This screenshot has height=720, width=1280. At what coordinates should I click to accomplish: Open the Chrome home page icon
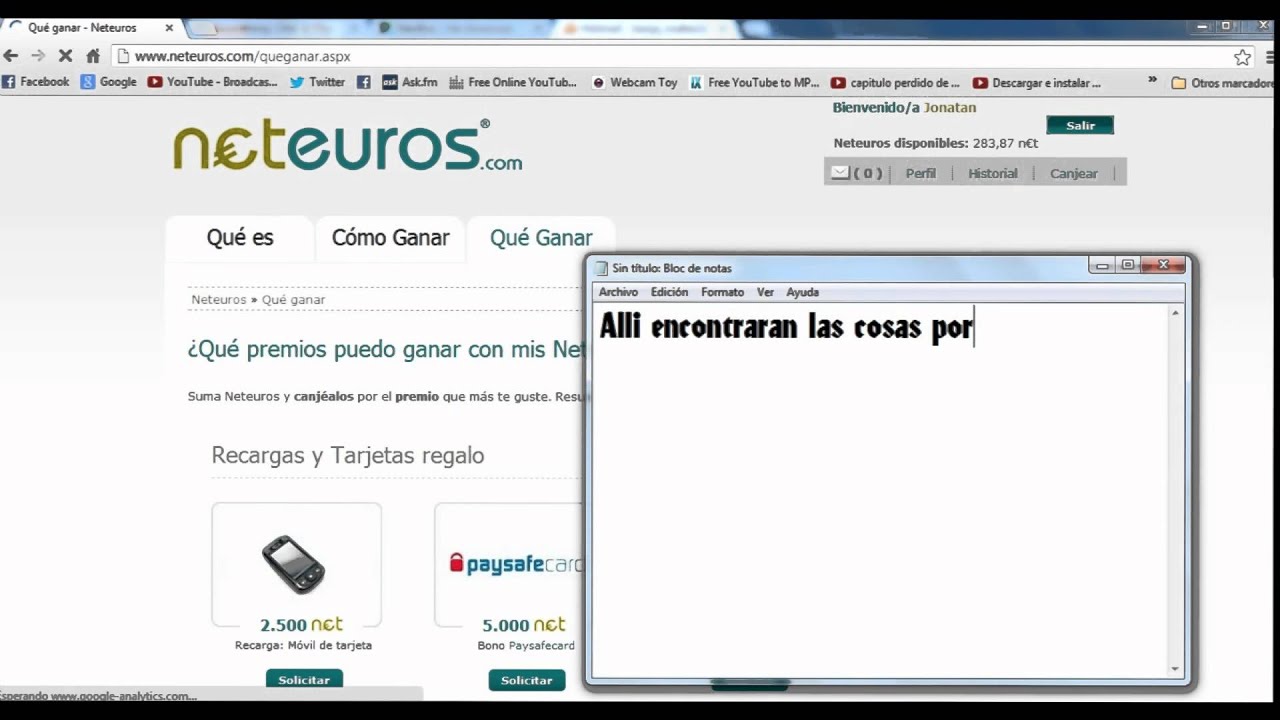[93, 56]
